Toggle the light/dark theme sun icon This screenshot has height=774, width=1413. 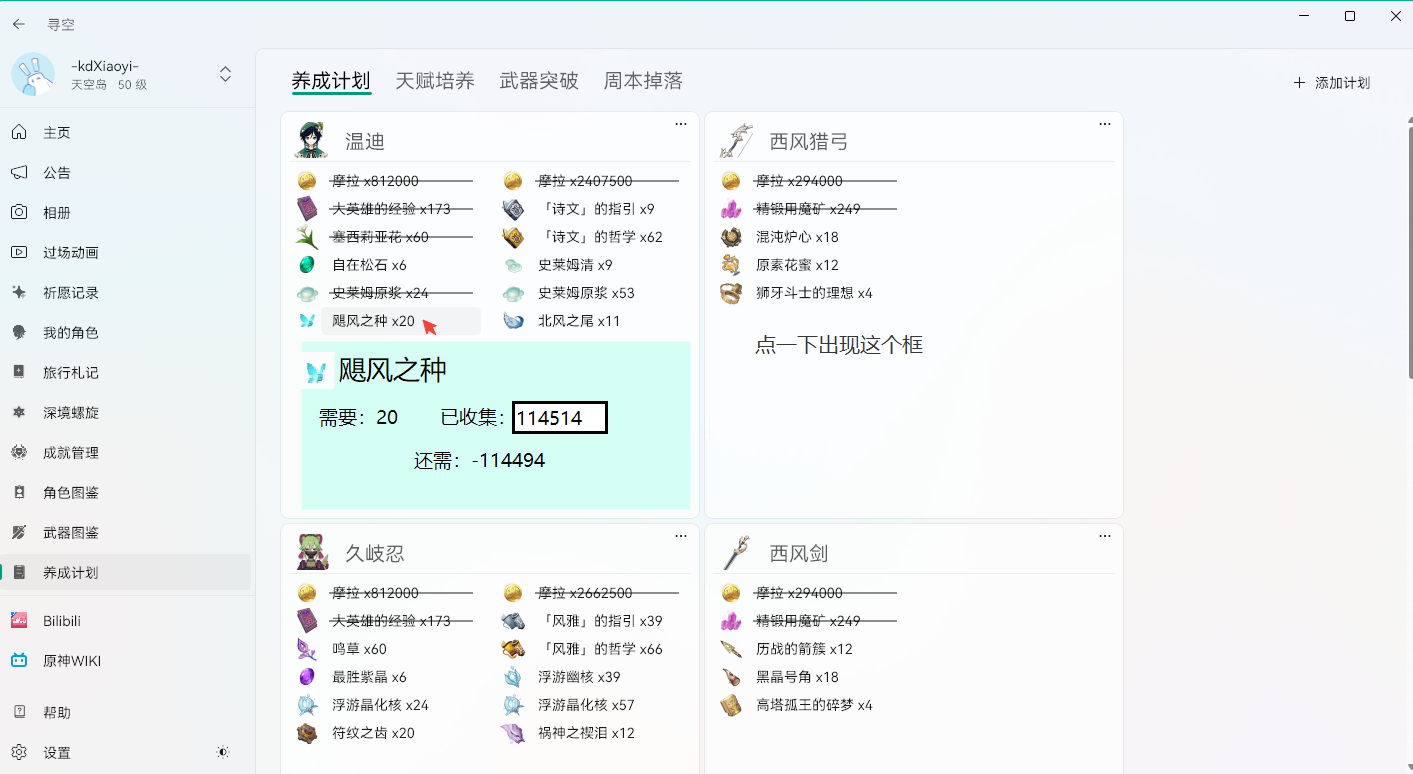coord(223,752)
